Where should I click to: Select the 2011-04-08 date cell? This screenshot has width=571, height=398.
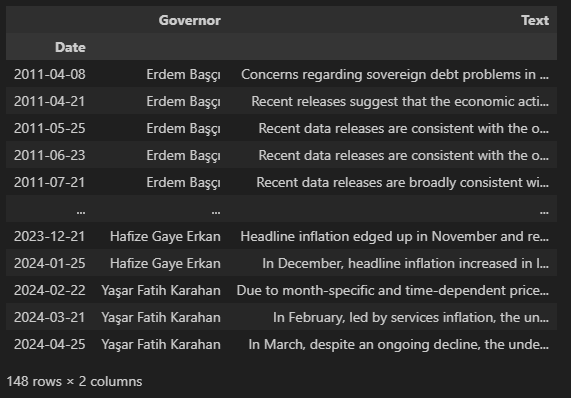pos(50,74)
